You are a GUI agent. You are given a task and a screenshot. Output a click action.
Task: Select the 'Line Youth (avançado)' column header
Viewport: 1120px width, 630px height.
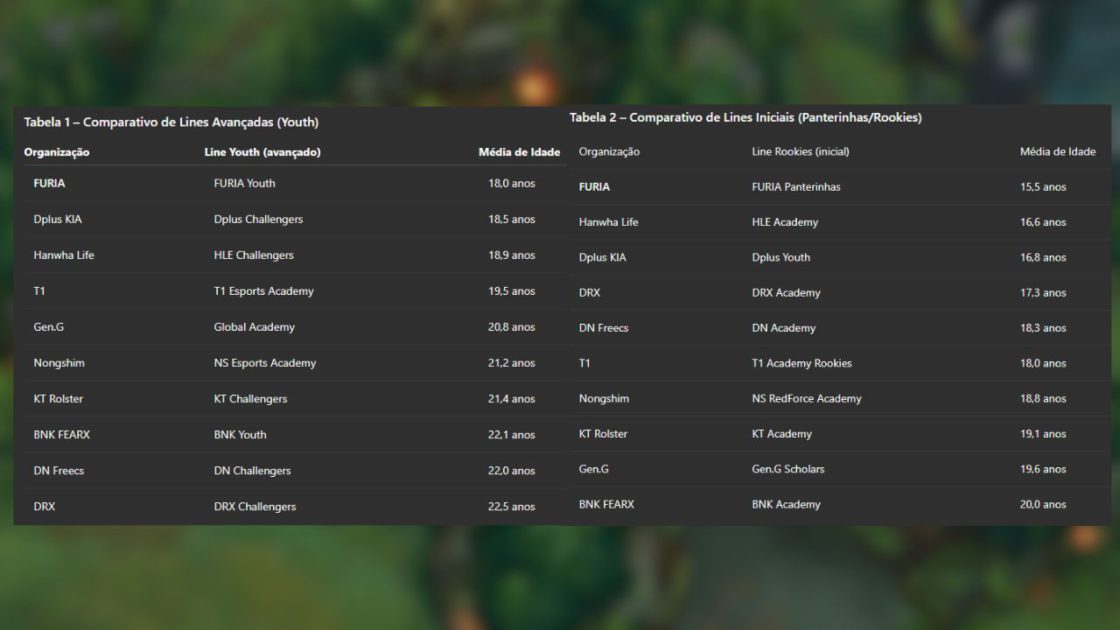(262, 152)
